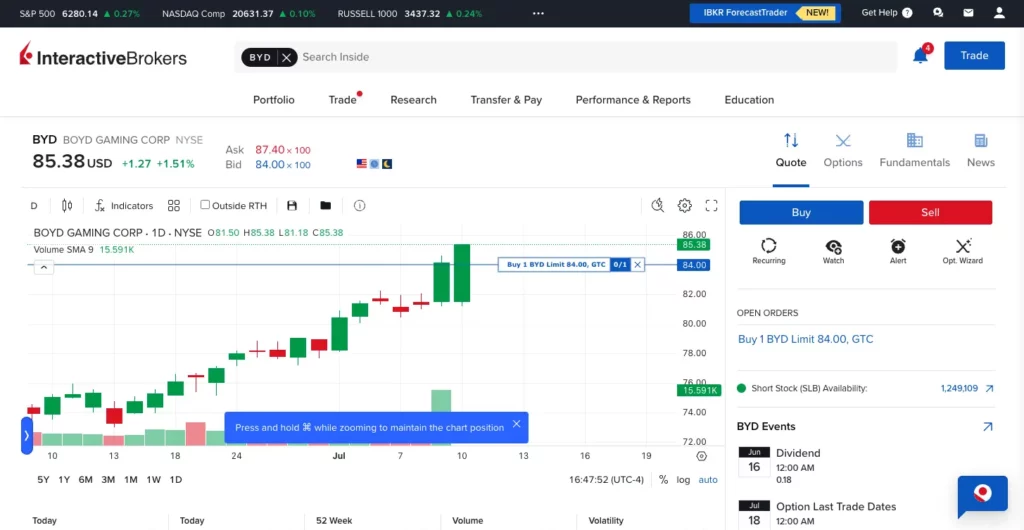
Task: Open the notifications bell icon
Action: (x=920, y=55)
